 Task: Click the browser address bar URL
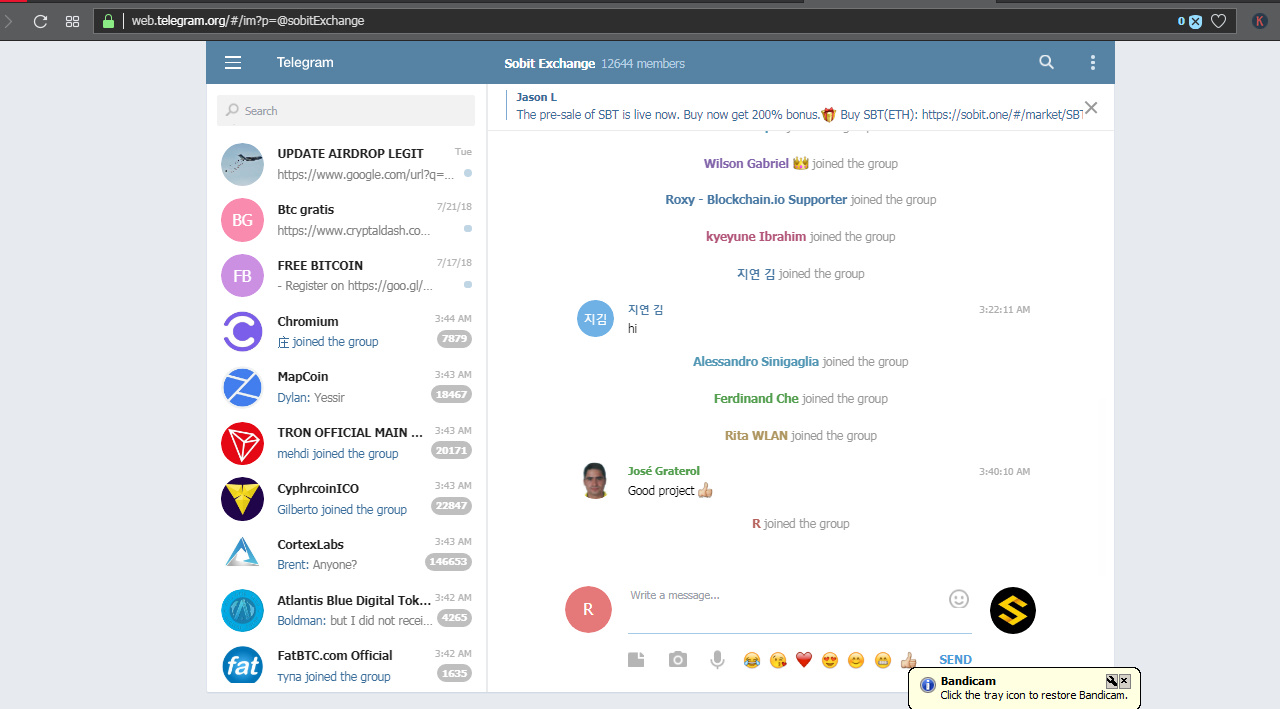click(x=248, y=20)
